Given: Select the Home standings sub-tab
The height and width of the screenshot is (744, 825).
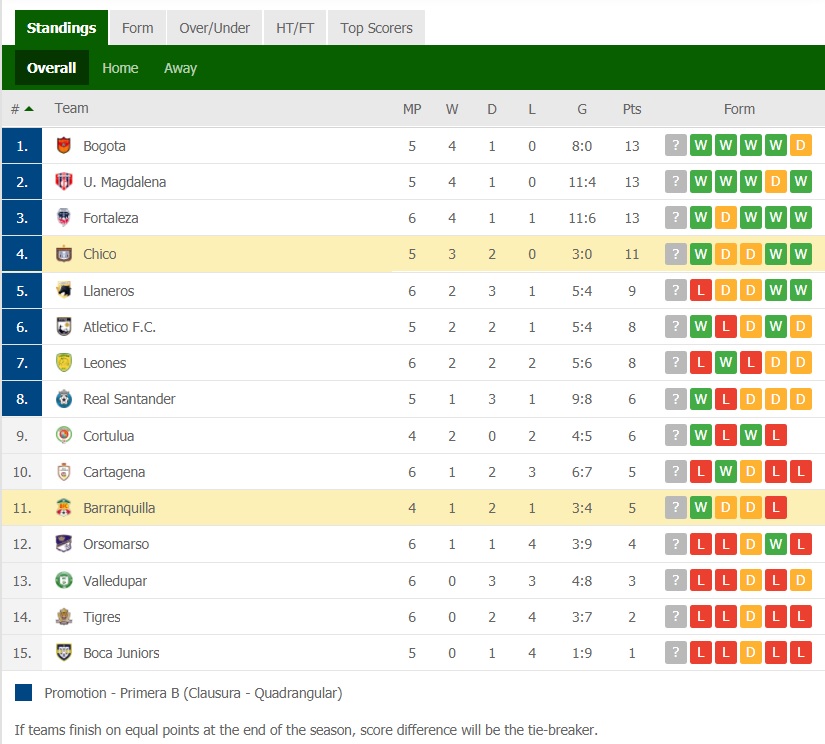Looking at the screenshot, I should [120, 68].
